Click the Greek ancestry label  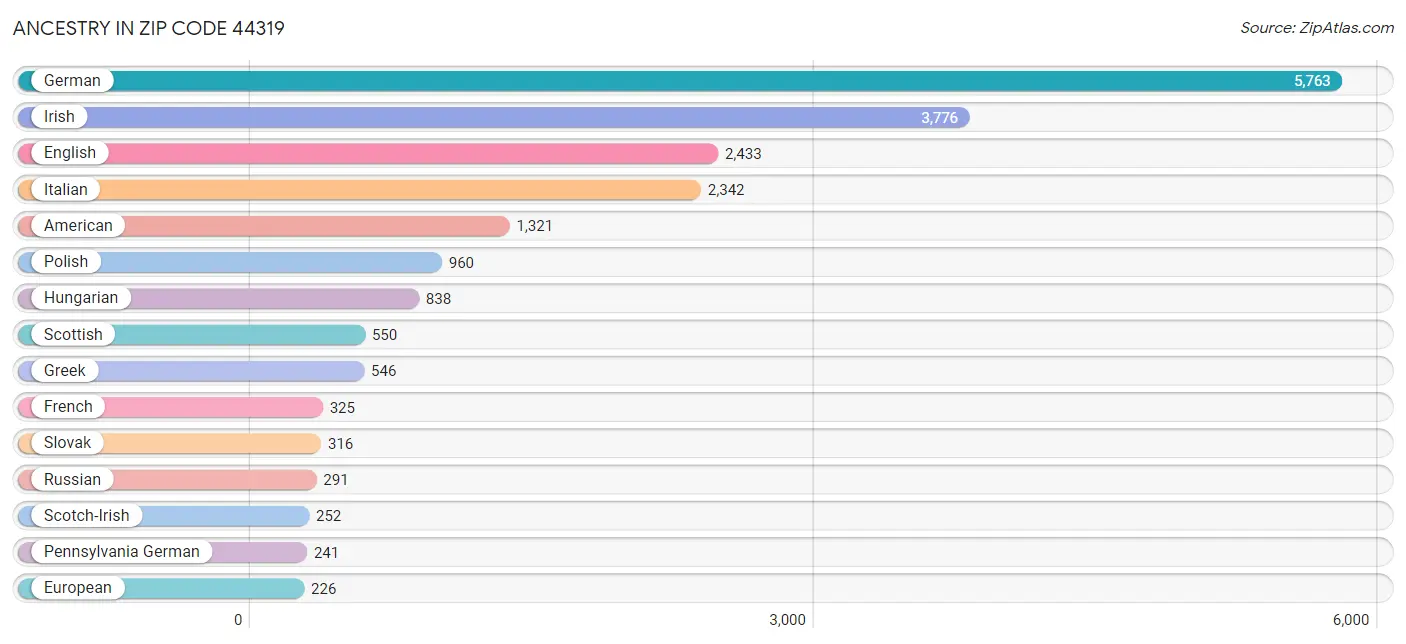click(65, 371)
